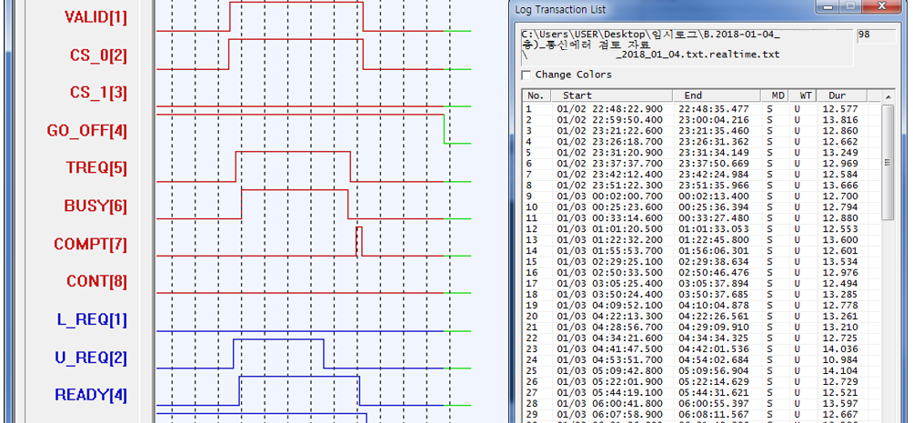Sort transactions by the End column header
Screen dimensions: 913x423
717,96
